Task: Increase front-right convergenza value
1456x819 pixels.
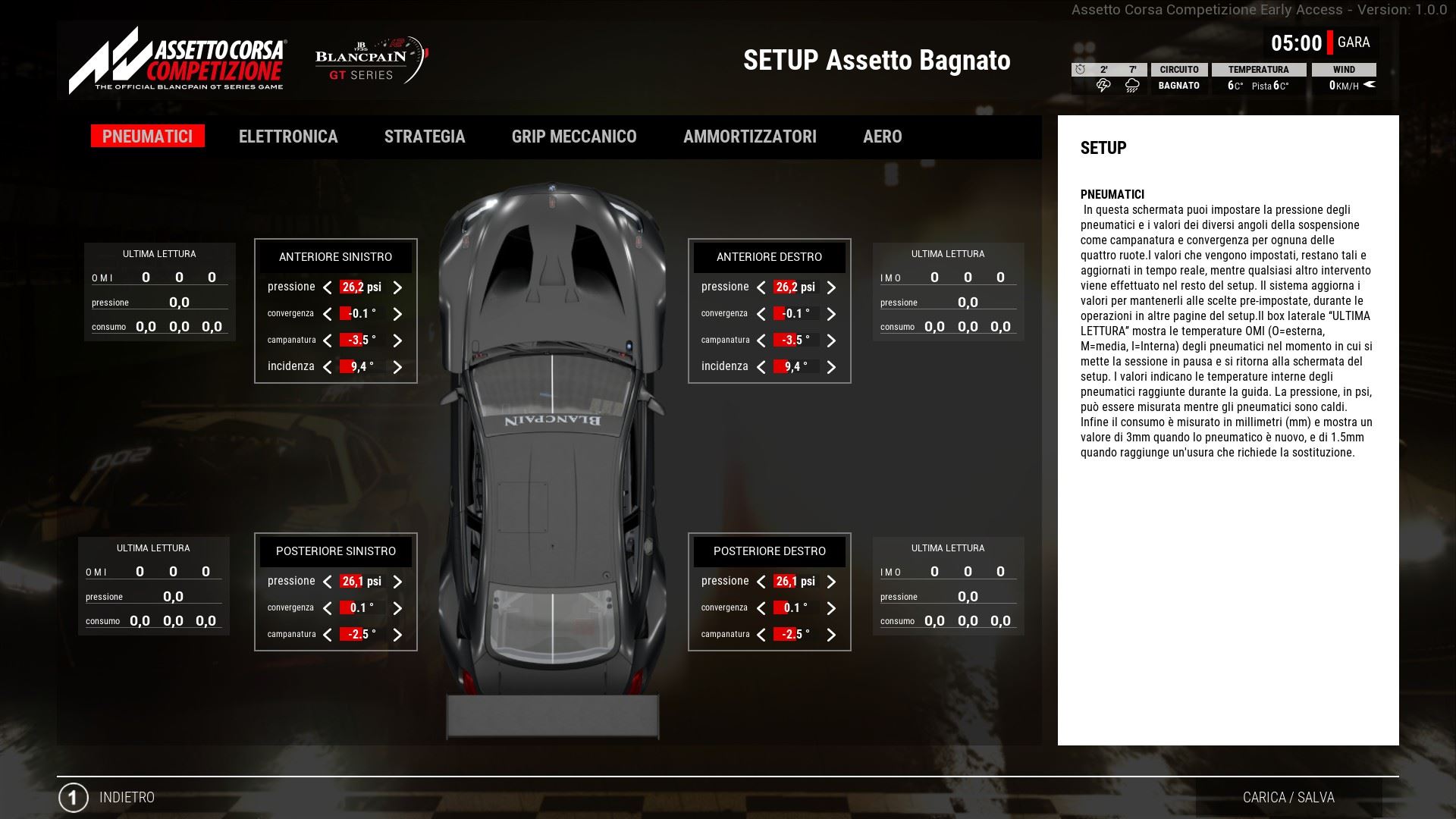Action: [x=831, y=314]
